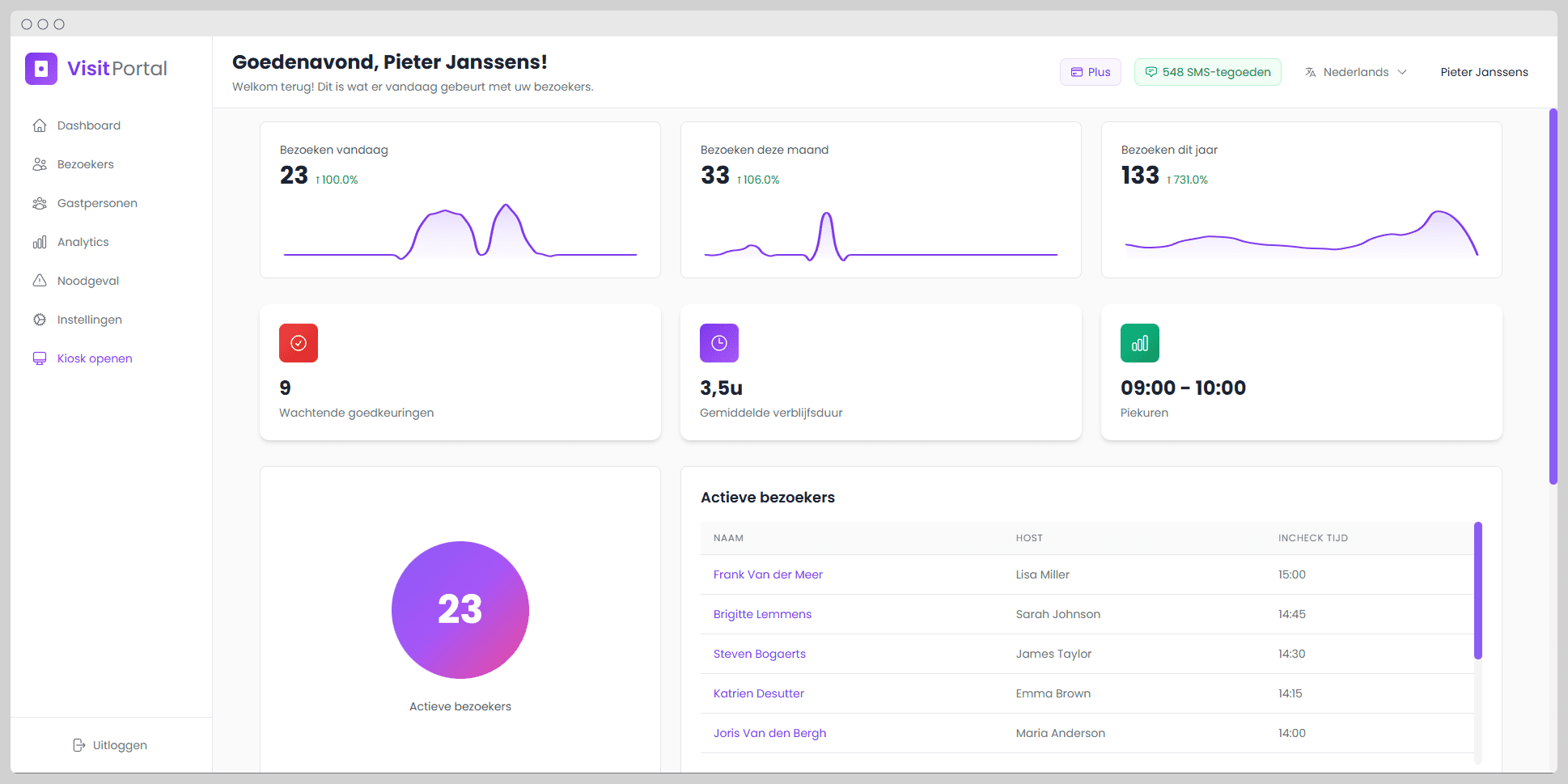Click the Plus upgrade button
1568x784 pixels.
(1090, 72)
